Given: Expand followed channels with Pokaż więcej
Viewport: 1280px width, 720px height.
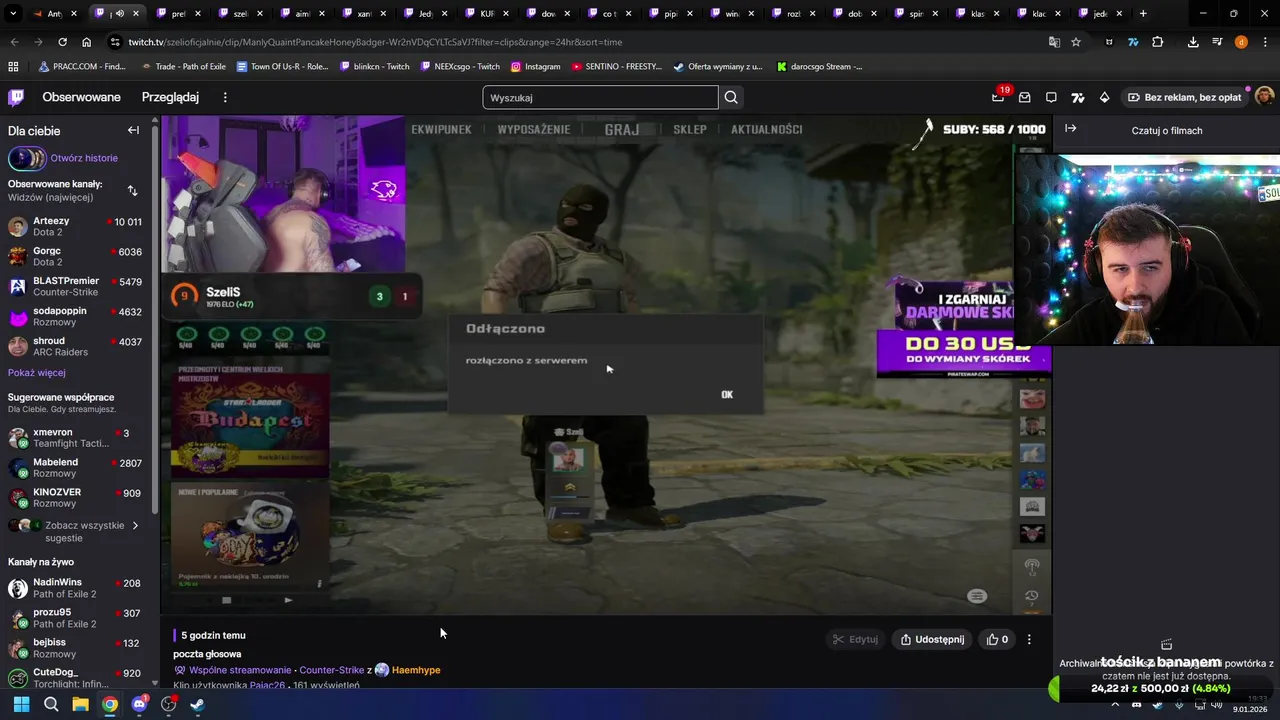Looking at the screenshot, I should click(x=37, y=372).
